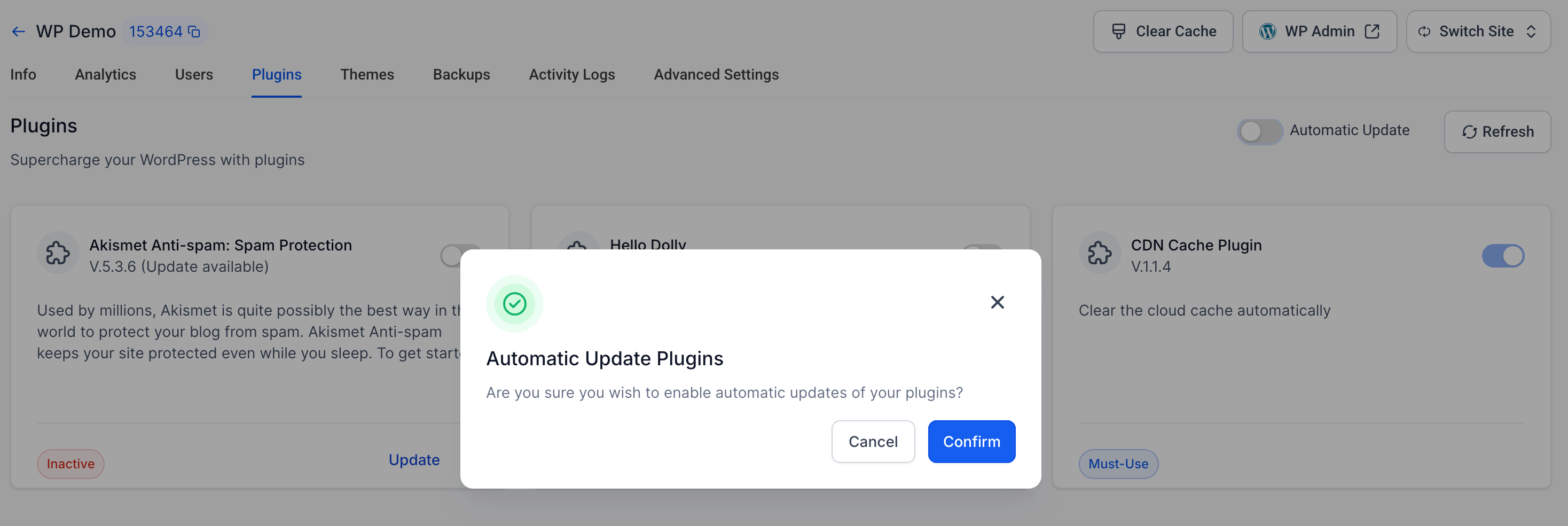
Task: Confirm enabling automatic plugin updates
Action: pos(971,442)
